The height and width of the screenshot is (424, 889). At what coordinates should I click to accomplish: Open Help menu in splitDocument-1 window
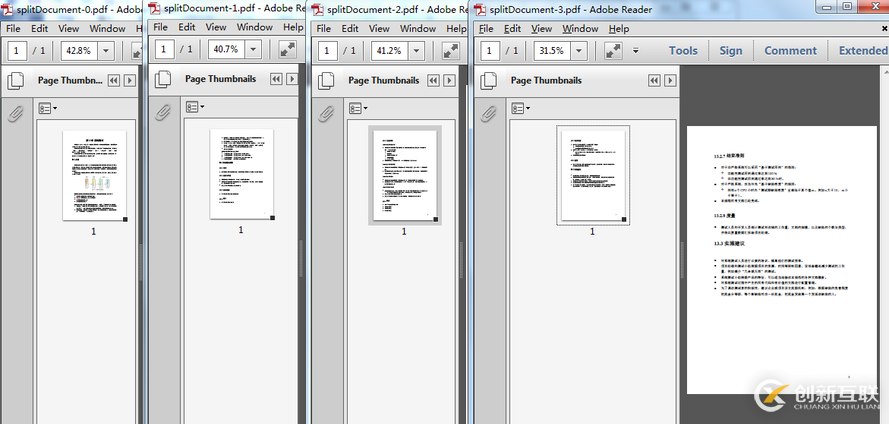click(293, 27)
